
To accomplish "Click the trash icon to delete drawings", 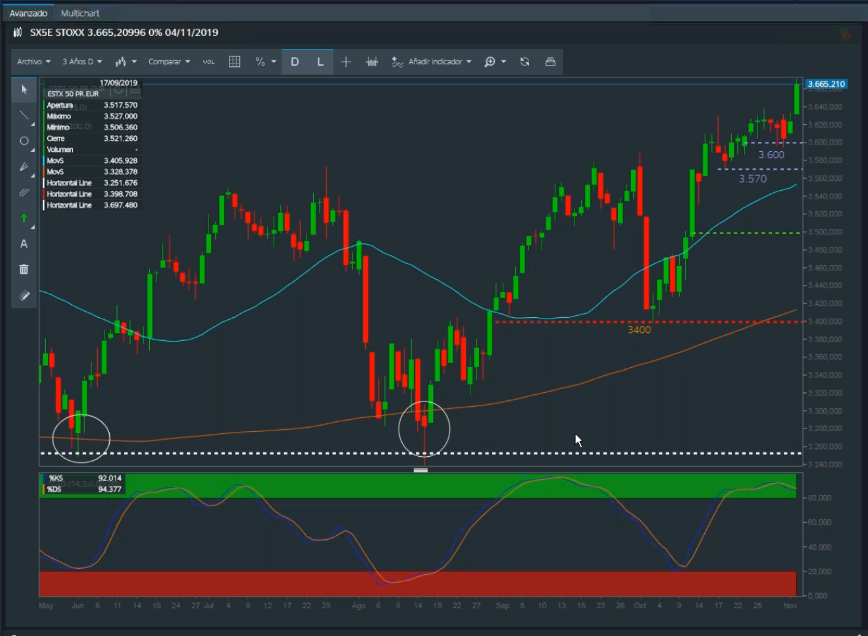I will click(x=24, y=269).
